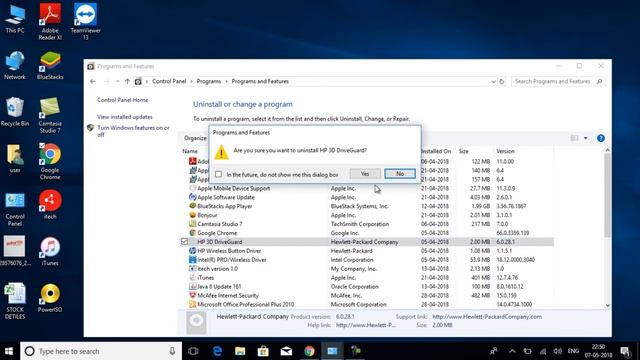The image size is (640, 360).
Task: Open Google Chrome desktop shortcut
Action: pos(50,161)
